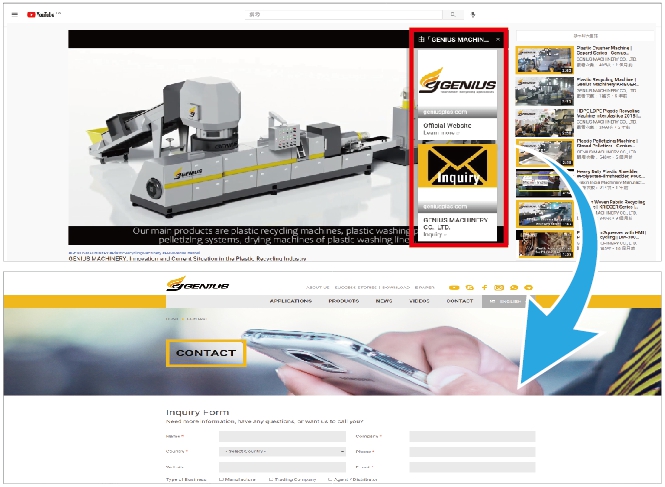Open DOWNLOAD top link
Image resolution: width=665 pixels, height=487 pixels.
396,288
